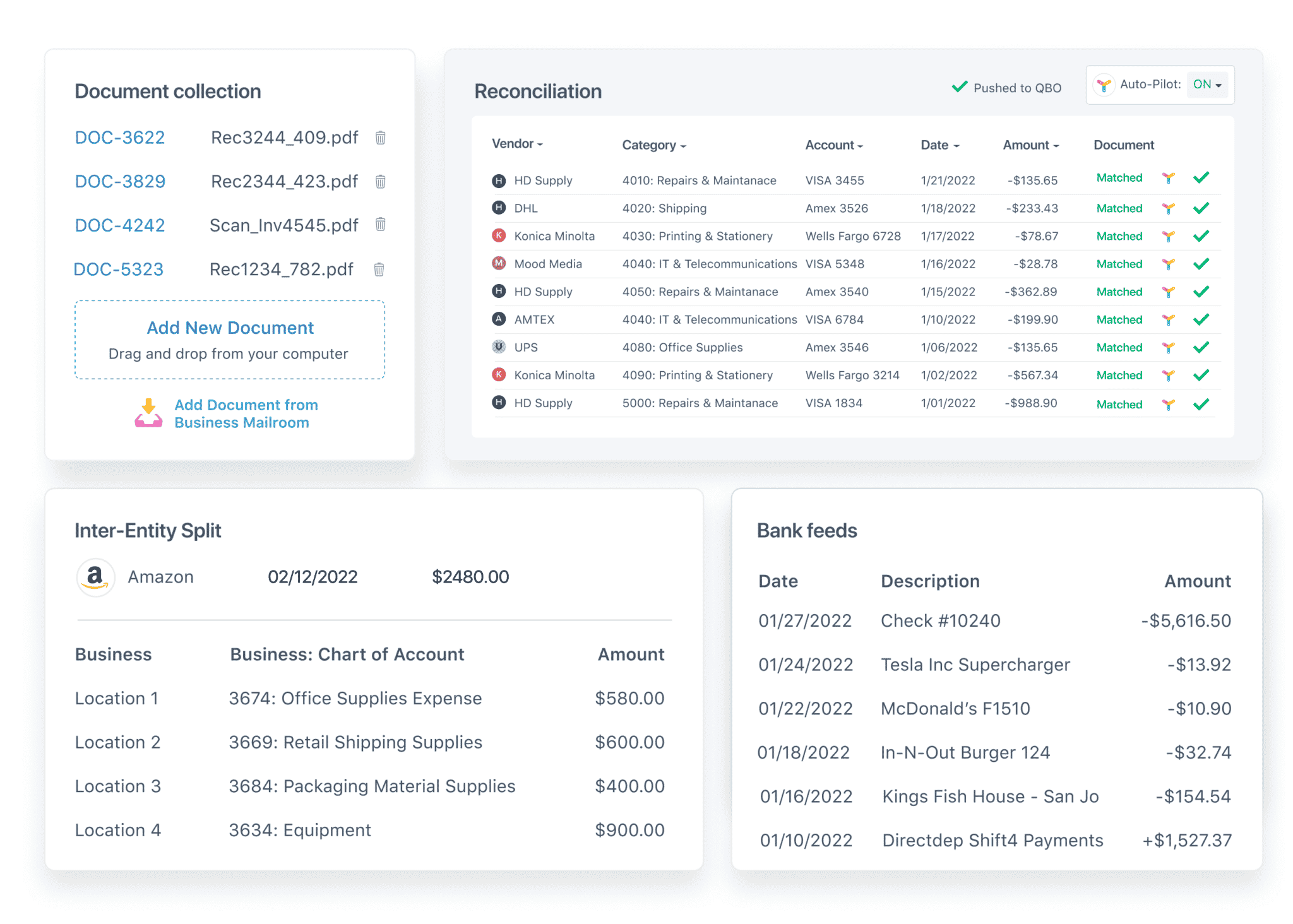Click the green checkmark in the 1/01/2022 row
The height and width of the screenshot is (924, 1293).
pos(1201,405)
